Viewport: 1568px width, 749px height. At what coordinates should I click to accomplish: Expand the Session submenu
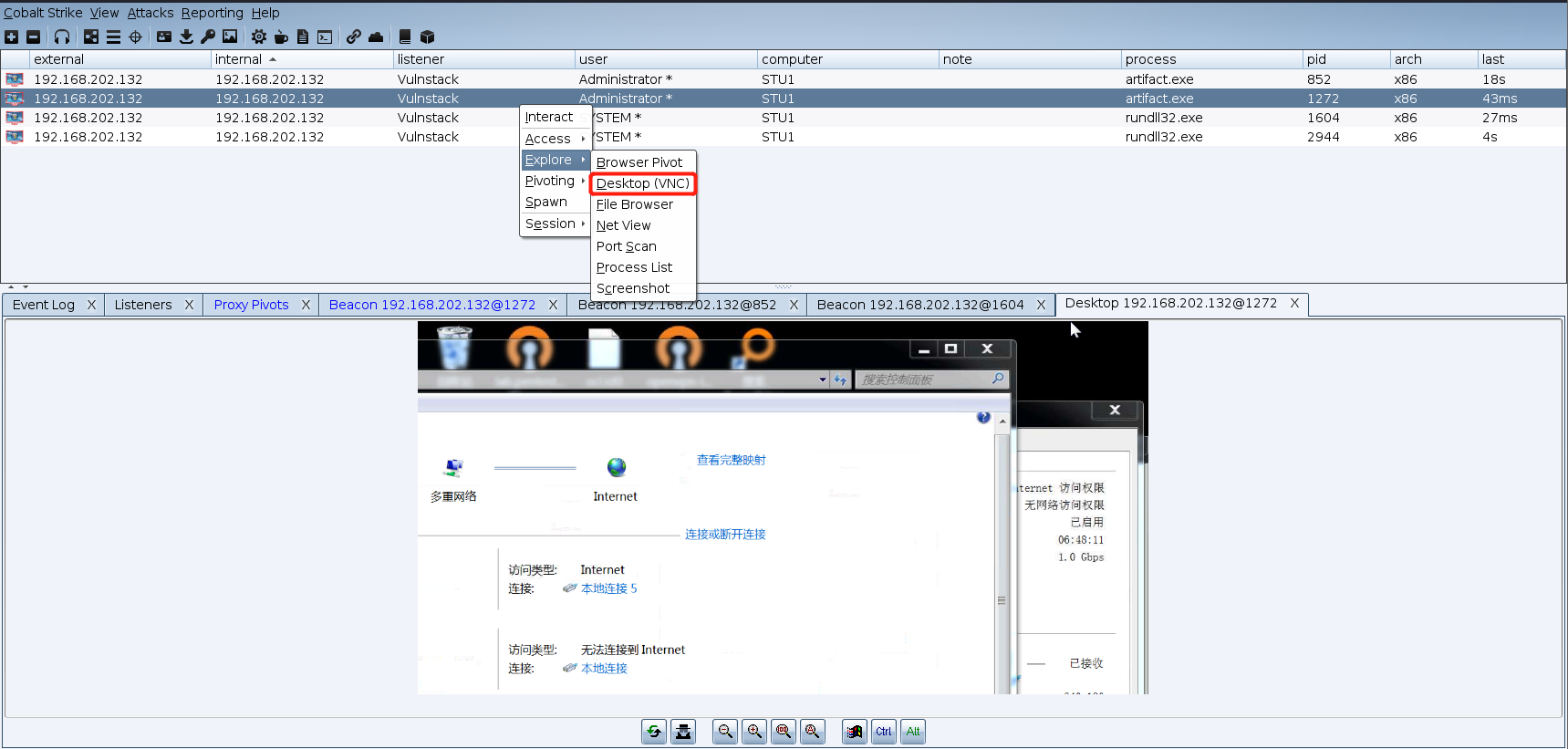pyautogui.click(x=556, y=224)
